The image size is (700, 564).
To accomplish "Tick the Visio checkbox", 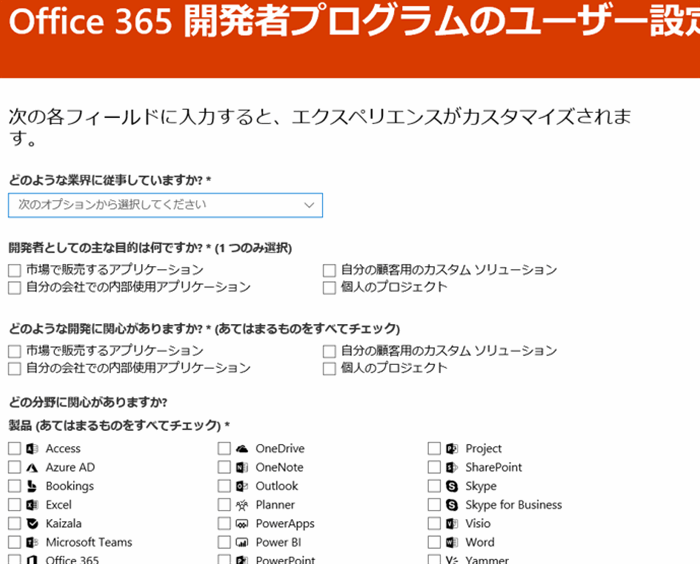I will pos(434,523).
